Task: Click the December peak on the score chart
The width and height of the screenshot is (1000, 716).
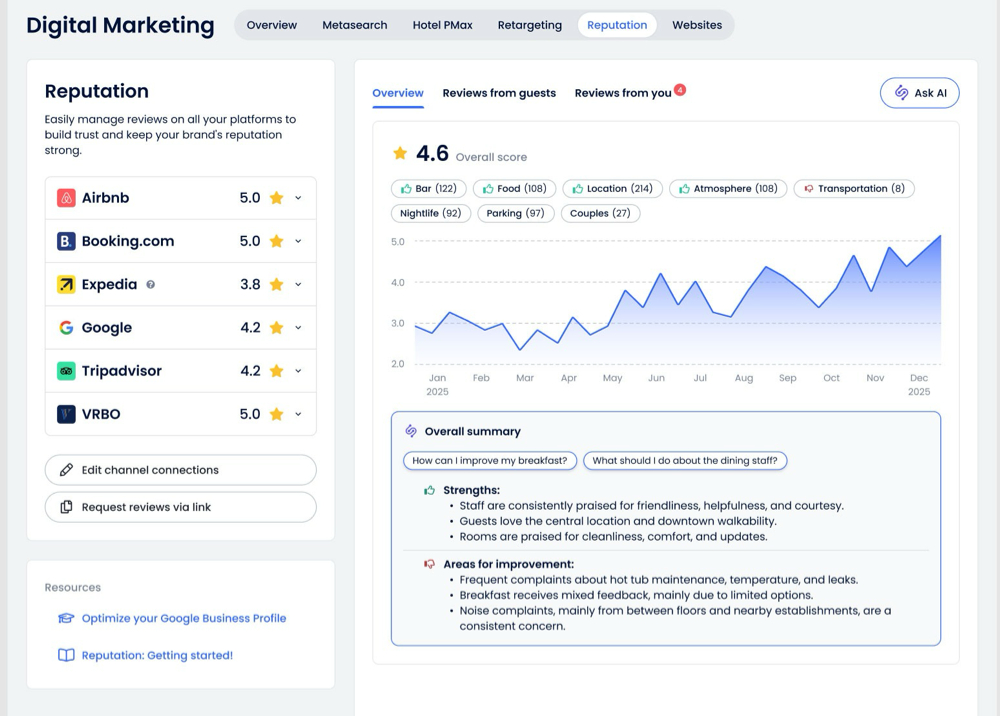Action: pos(939,237)
